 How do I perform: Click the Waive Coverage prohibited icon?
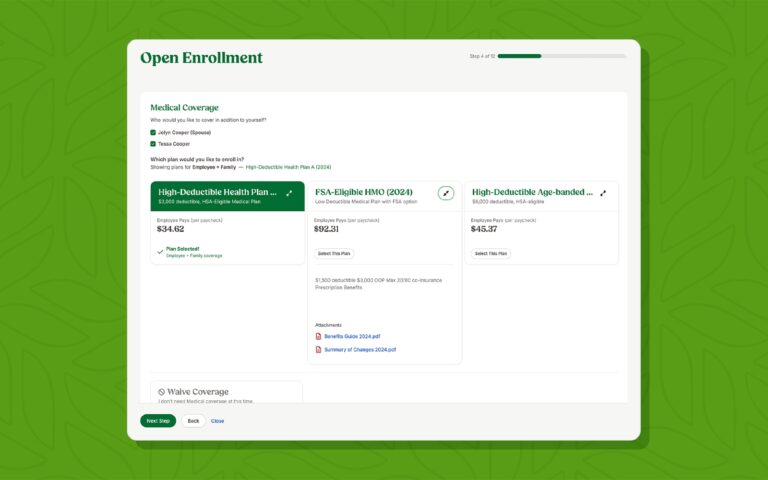161,392
